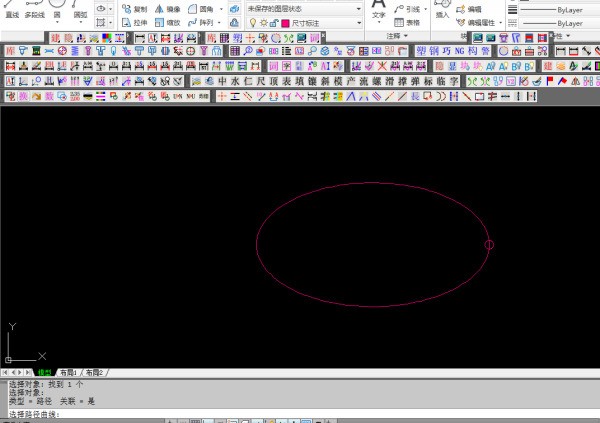Screen dimensions: 600x423
Task: Click the Insert block (插入) tool
Action: click(441, 11)
